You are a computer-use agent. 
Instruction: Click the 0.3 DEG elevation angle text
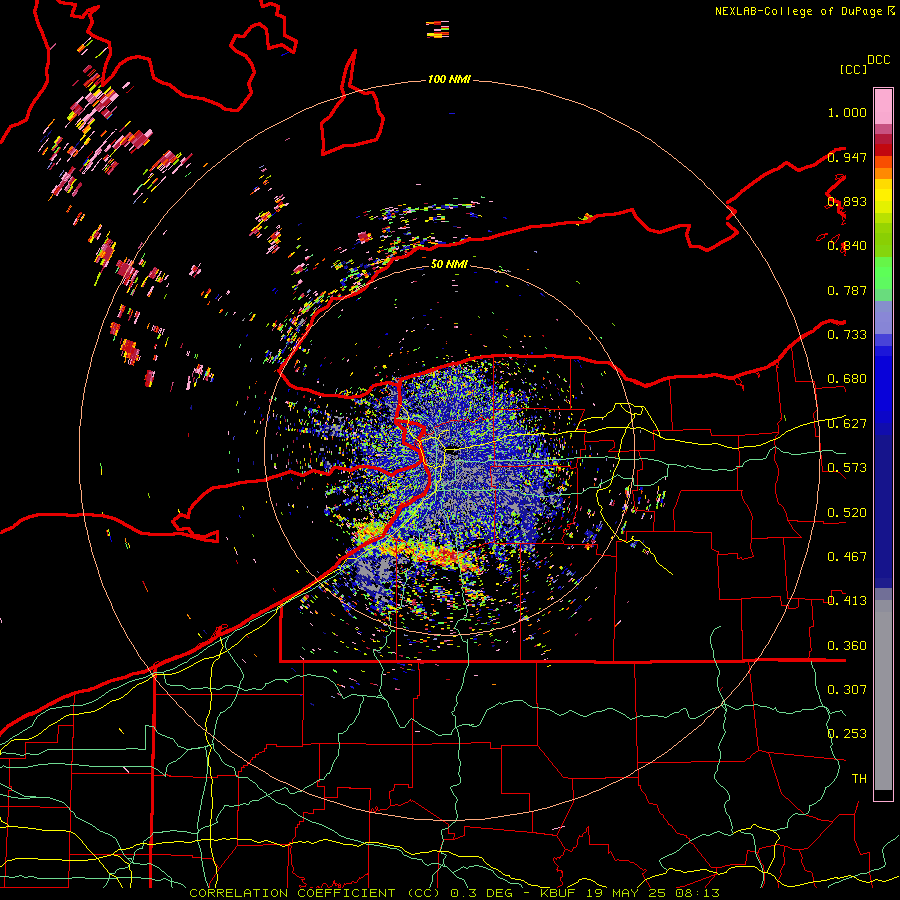pos(482,893)
